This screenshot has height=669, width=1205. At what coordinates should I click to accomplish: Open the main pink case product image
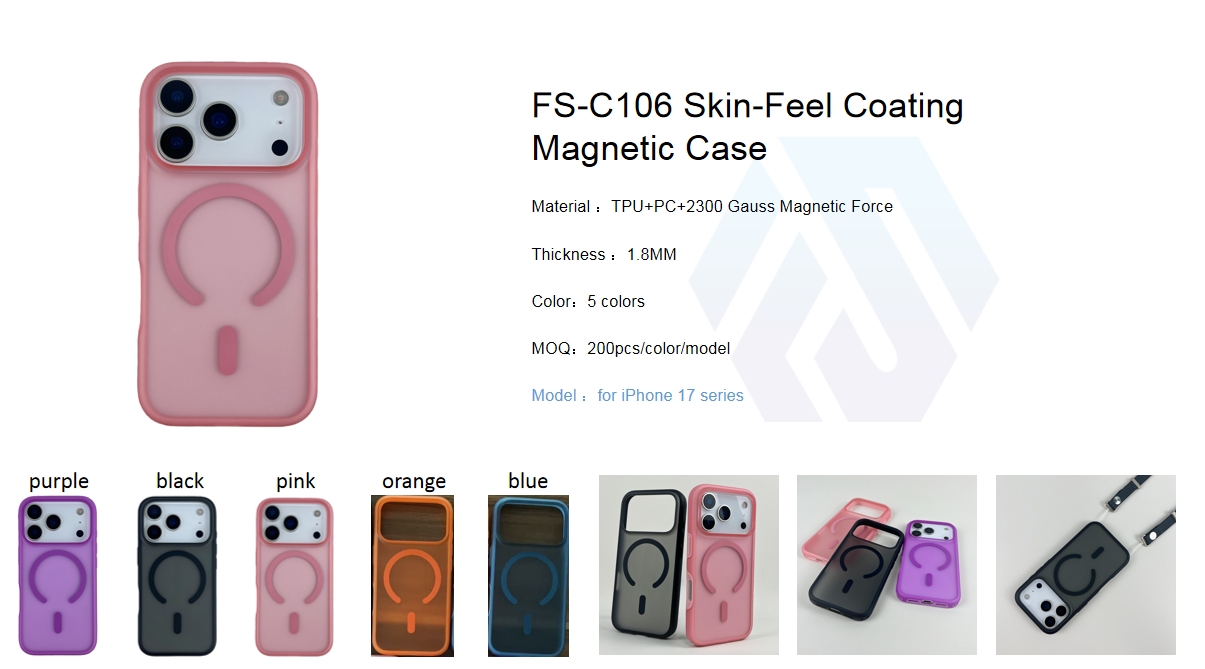[x=227, y=244]
